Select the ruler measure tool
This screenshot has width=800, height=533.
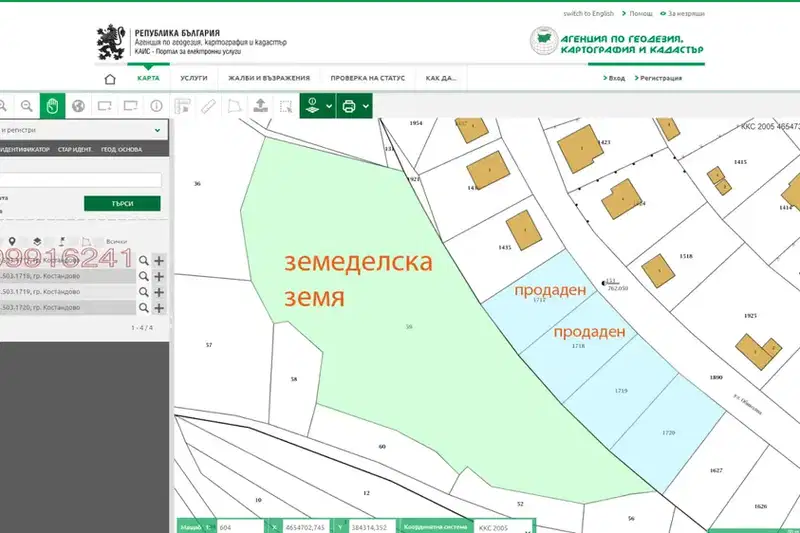click(x=208, y=106)
